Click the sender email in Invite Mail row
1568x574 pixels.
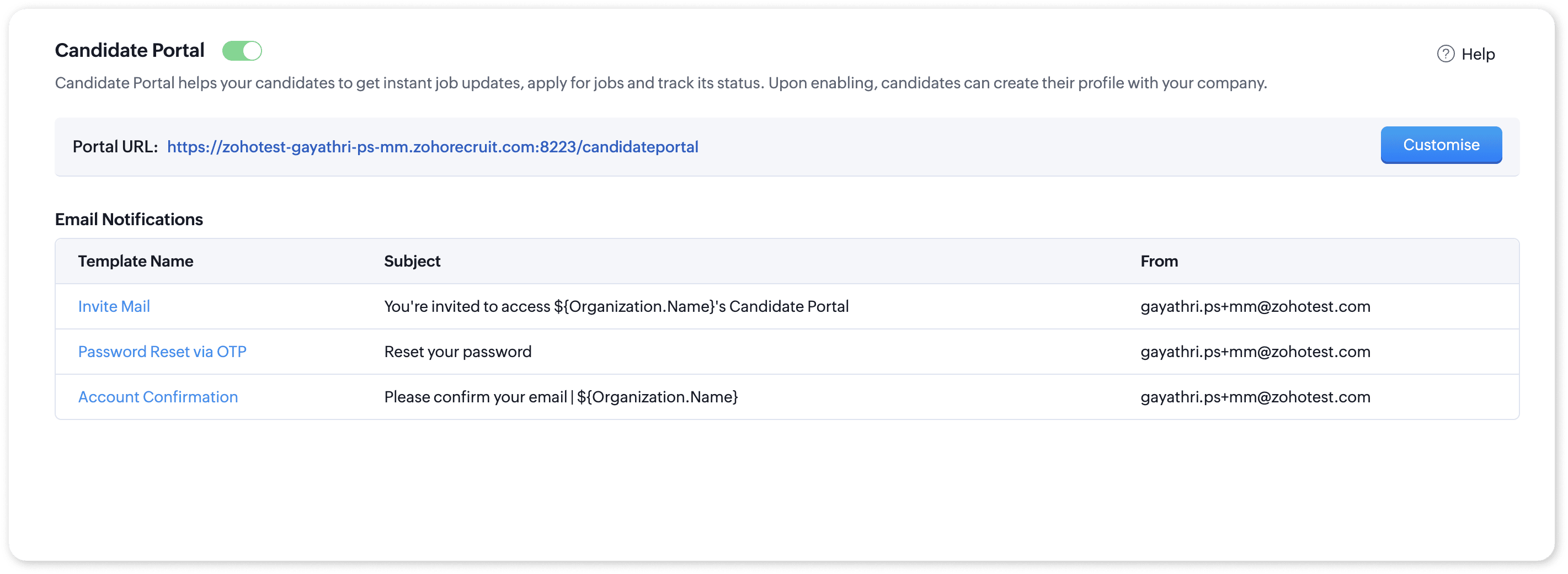[x=1255, y=306]
